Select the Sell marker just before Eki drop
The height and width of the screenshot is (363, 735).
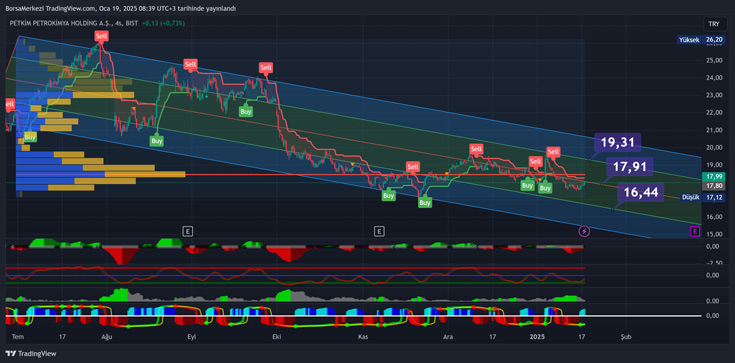(265, 68)
